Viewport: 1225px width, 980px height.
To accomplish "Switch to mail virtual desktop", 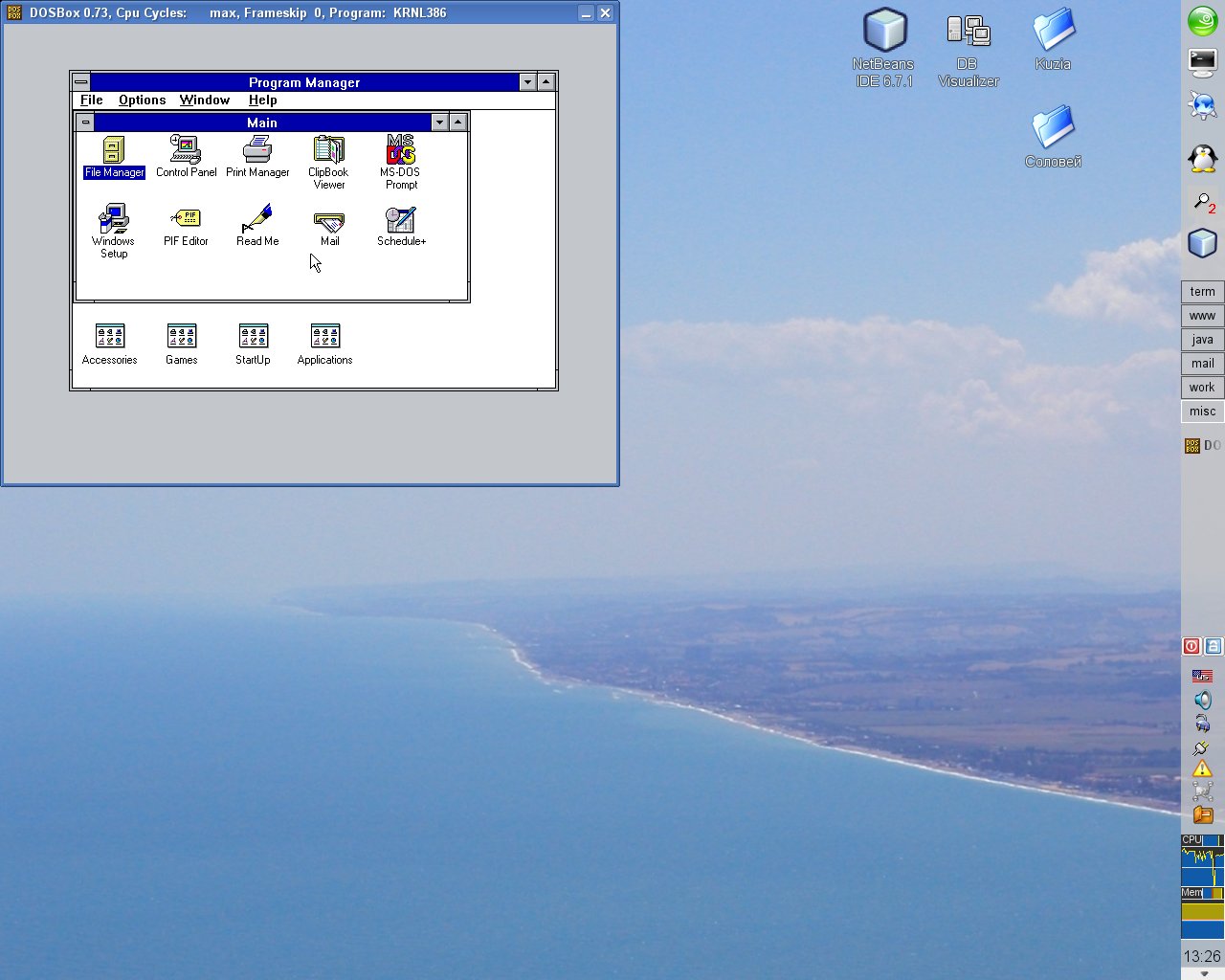I will [1203, 364].
